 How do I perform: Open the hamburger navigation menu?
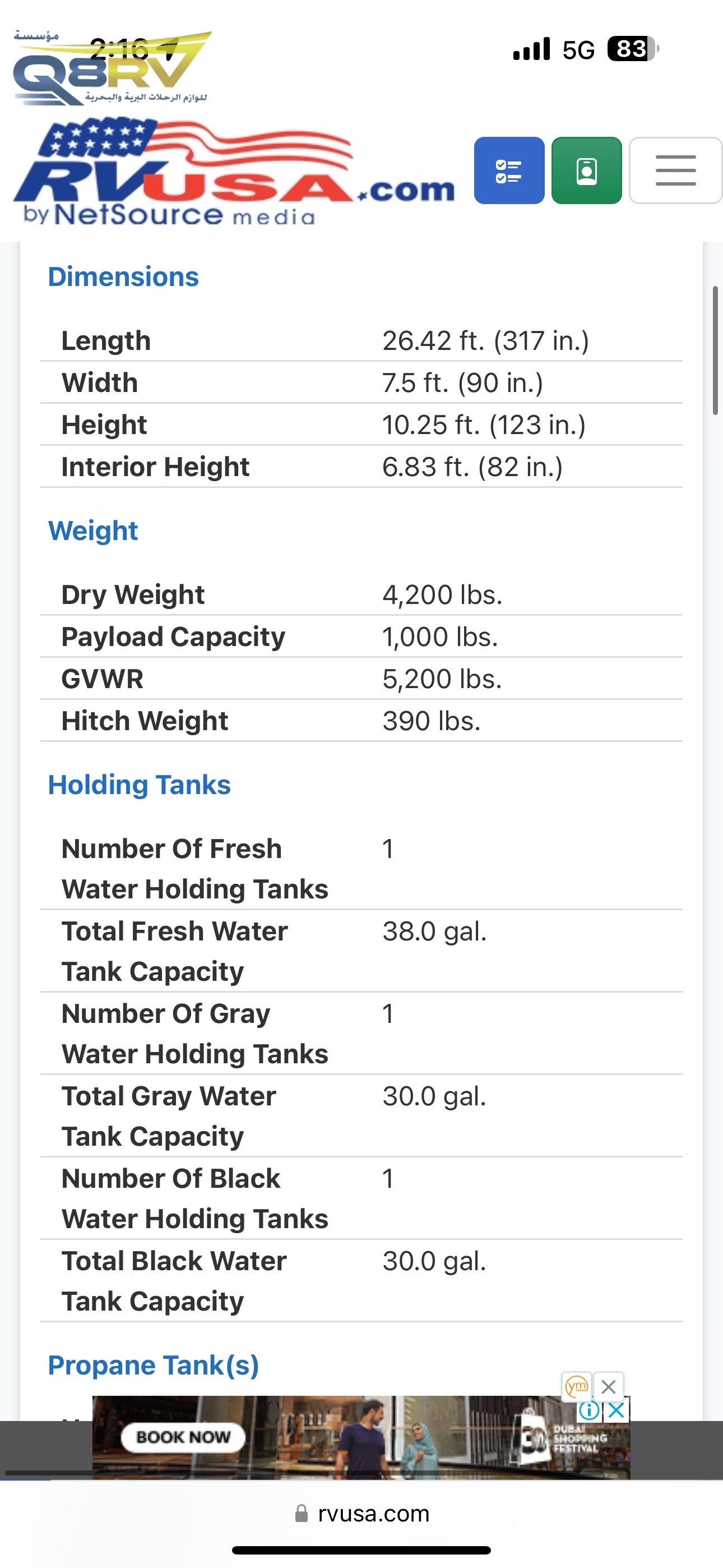675,170
